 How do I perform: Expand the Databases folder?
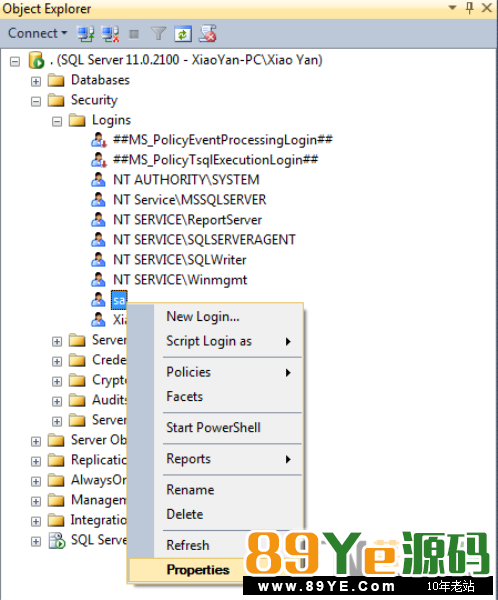pyautogui.click(x=36, y=82)
